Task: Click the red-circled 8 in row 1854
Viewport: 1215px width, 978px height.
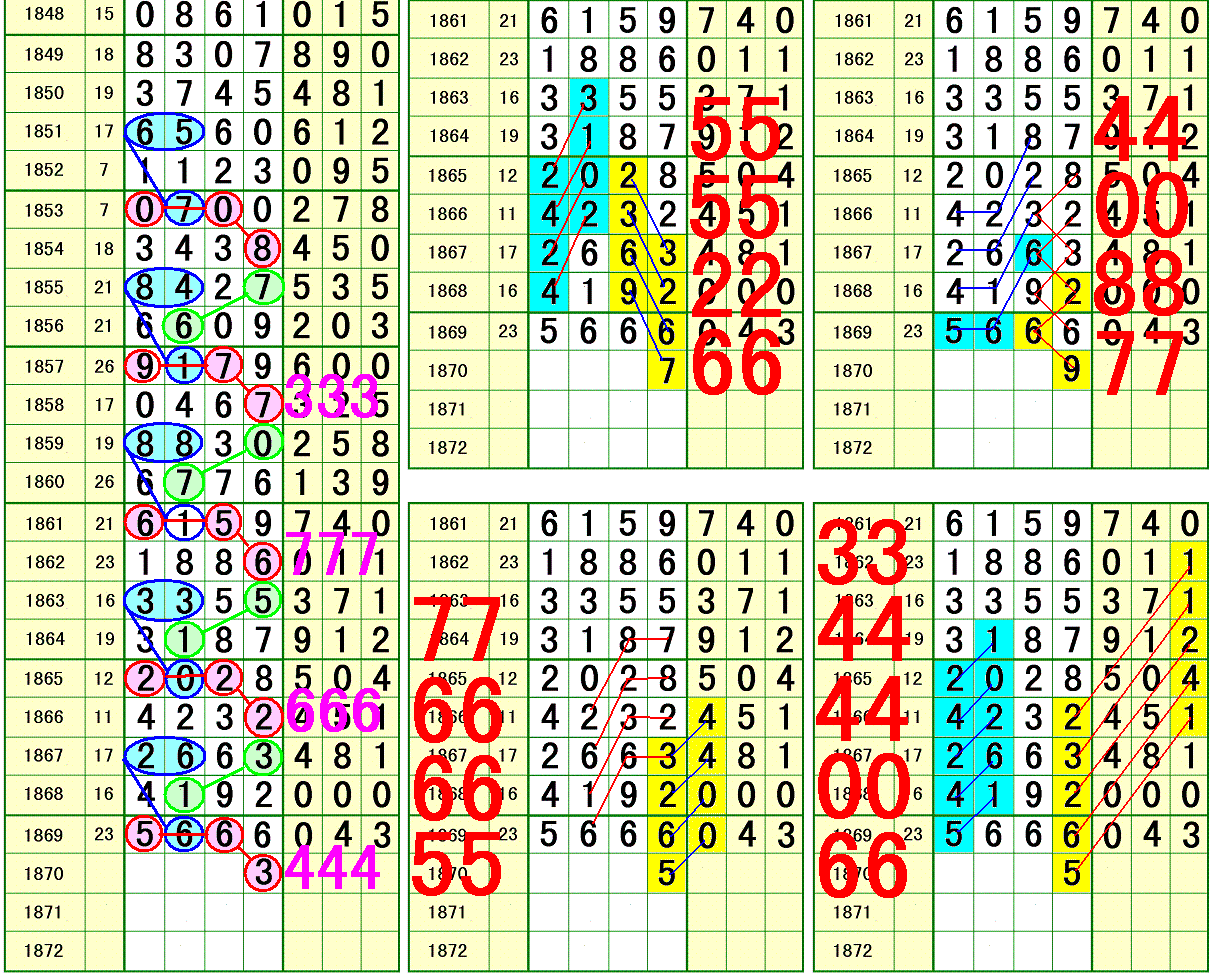Action: point(263,249)
